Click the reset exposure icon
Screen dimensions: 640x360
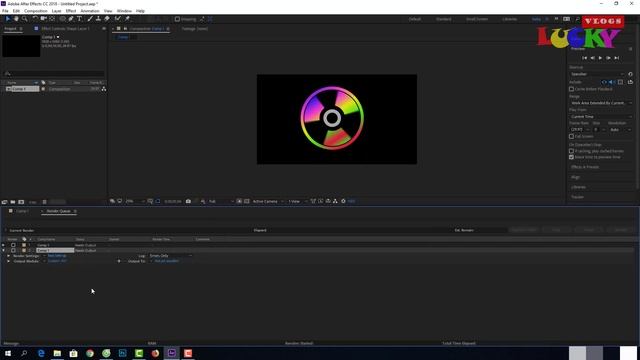(x=343, y=201)
